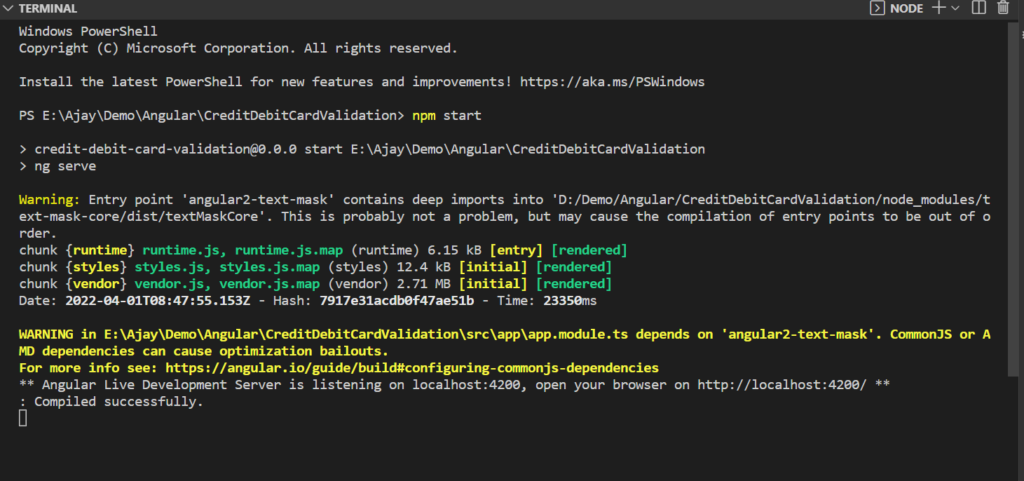
Task: Click the date 2022-04-01T08:47:55.153Z
Action: [x=158, y=301]
